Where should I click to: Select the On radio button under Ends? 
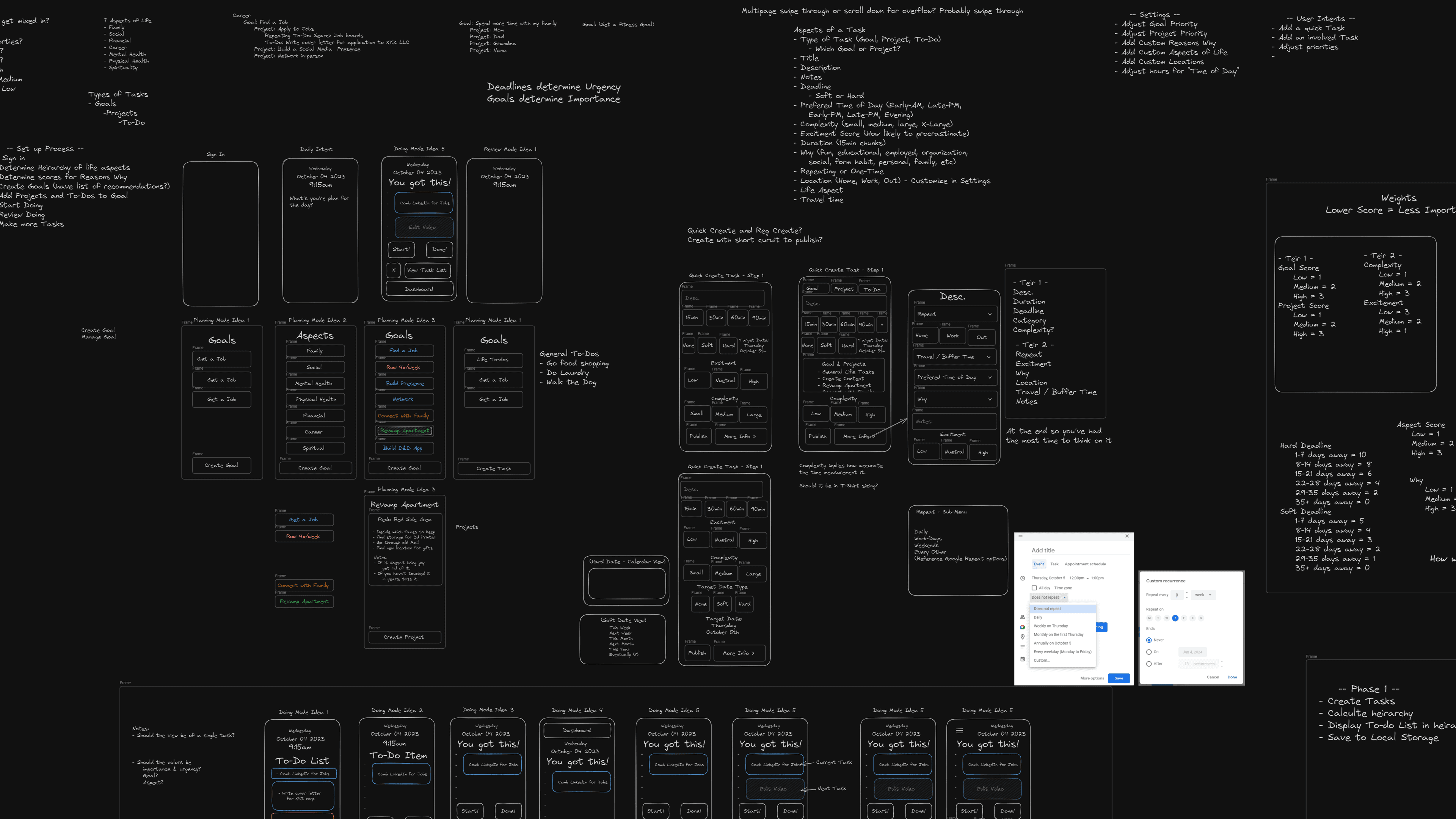[1149, 652]
